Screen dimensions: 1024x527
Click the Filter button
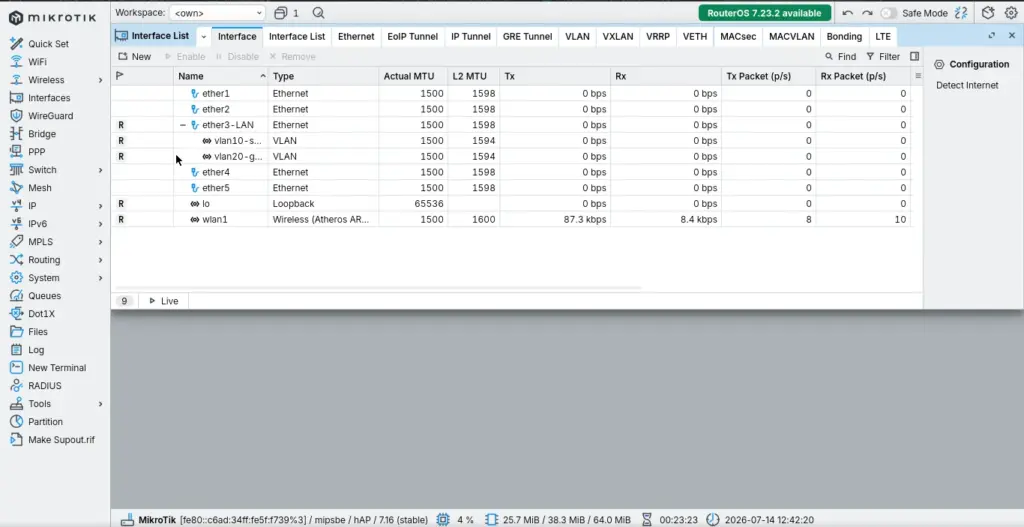(883, 57)
